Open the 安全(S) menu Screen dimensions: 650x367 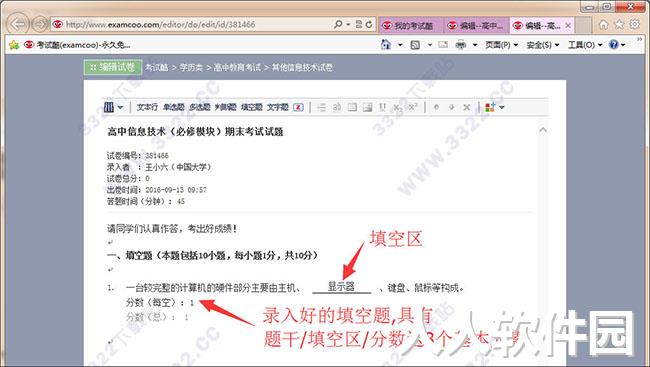tap(543, 45)
